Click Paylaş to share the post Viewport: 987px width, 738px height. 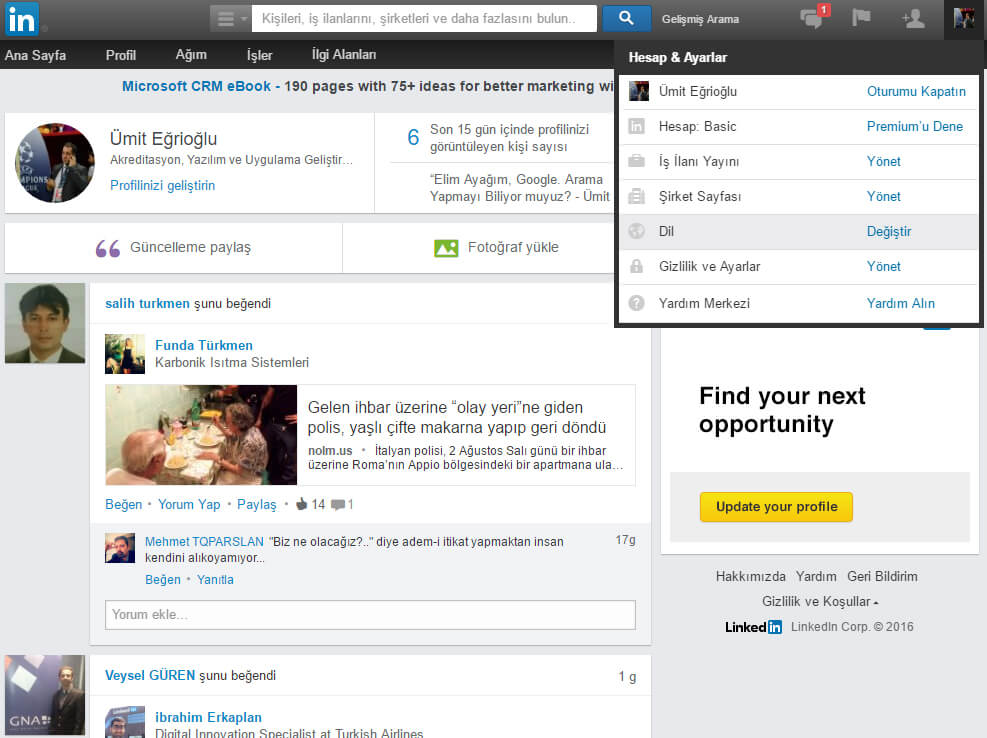click(x=256, y=504)
